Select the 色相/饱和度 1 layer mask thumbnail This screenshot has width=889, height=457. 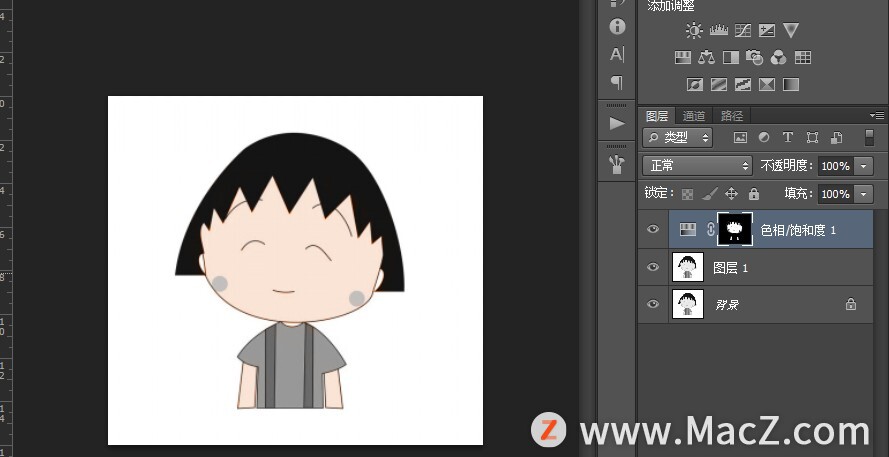[735, 229]
